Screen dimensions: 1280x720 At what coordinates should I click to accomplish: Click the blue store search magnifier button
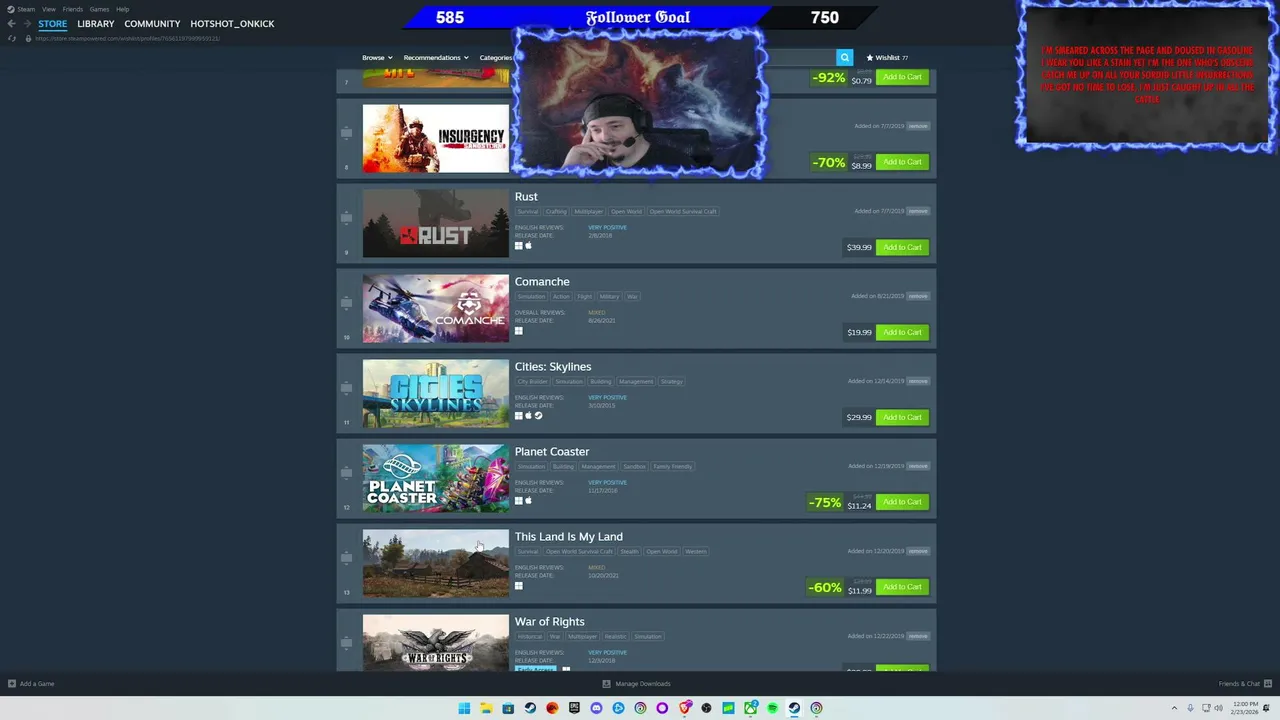coord(845,57)
